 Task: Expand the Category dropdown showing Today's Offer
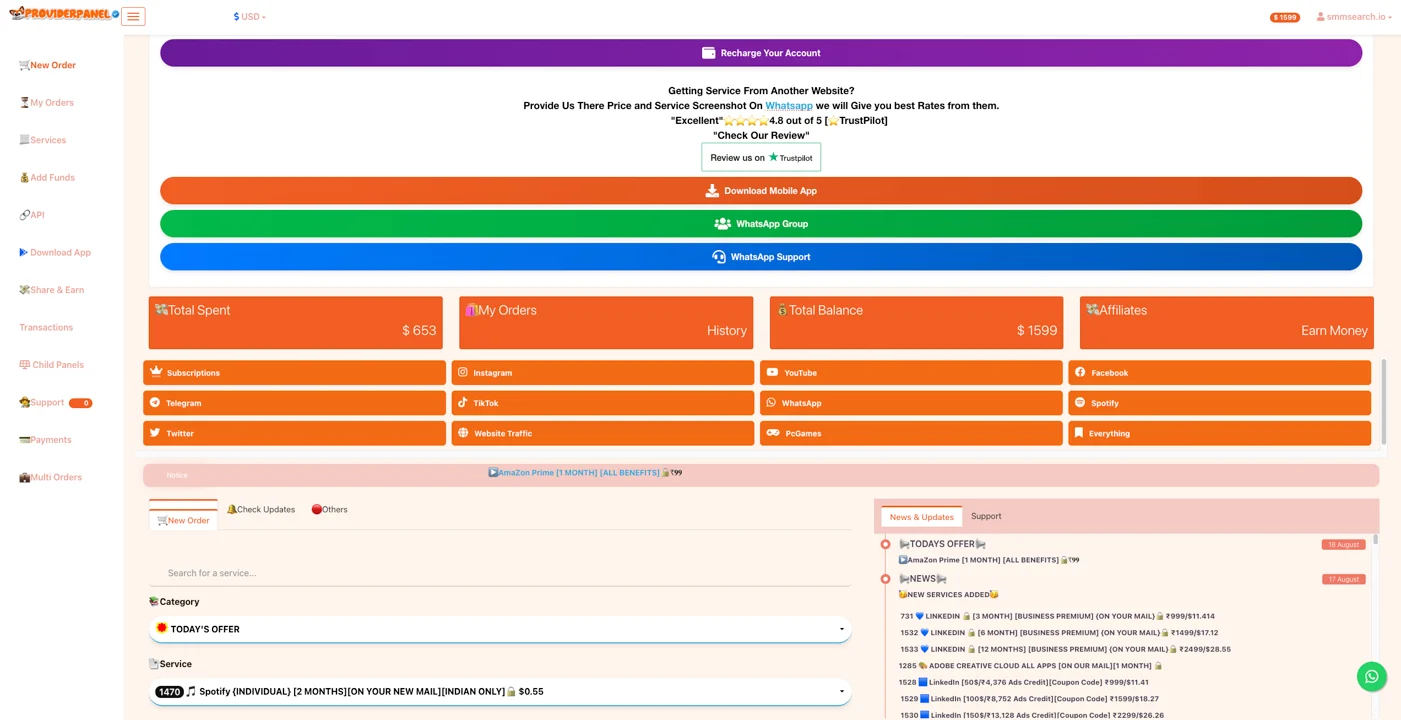pyautogui.click(x=500, y=629)
